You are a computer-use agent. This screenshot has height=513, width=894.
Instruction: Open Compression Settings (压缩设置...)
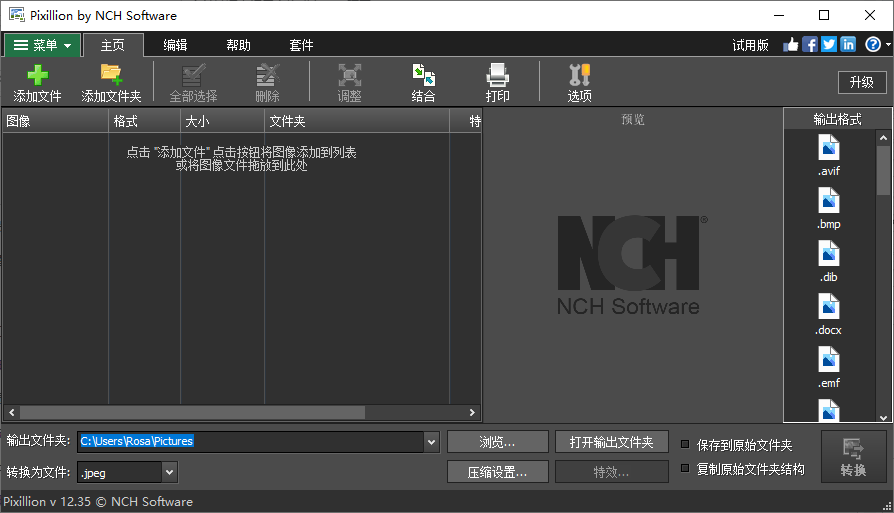[498, 472]
